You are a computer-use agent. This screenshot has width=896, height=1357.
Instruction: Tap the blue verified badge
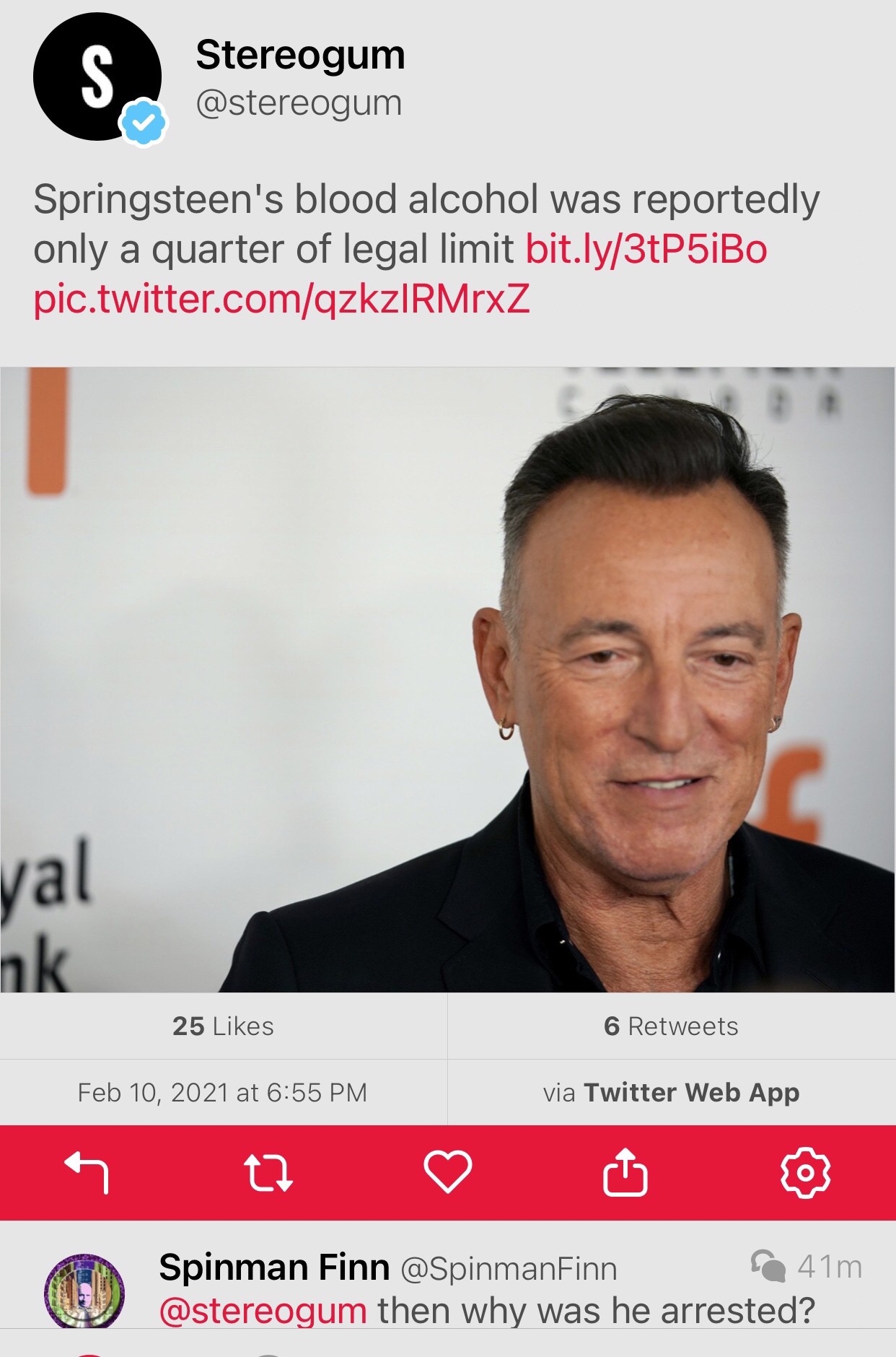[144, 123]
